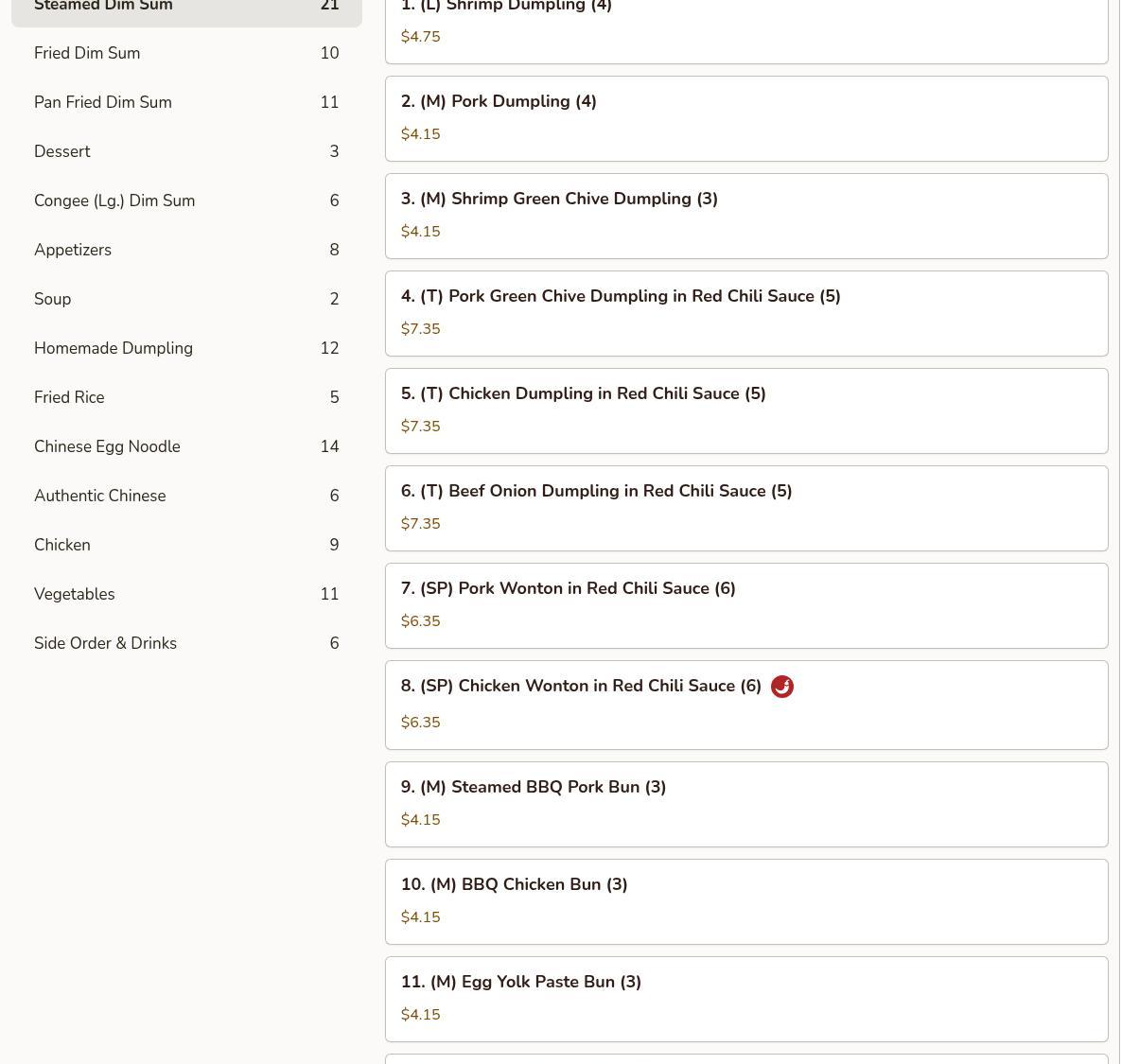This screenshot has width=1139, height=1064.
Task: Click the $4.15 price under Egg Yolk Paste Bun
Action: pyautogui.click(x=421, y=1015)
